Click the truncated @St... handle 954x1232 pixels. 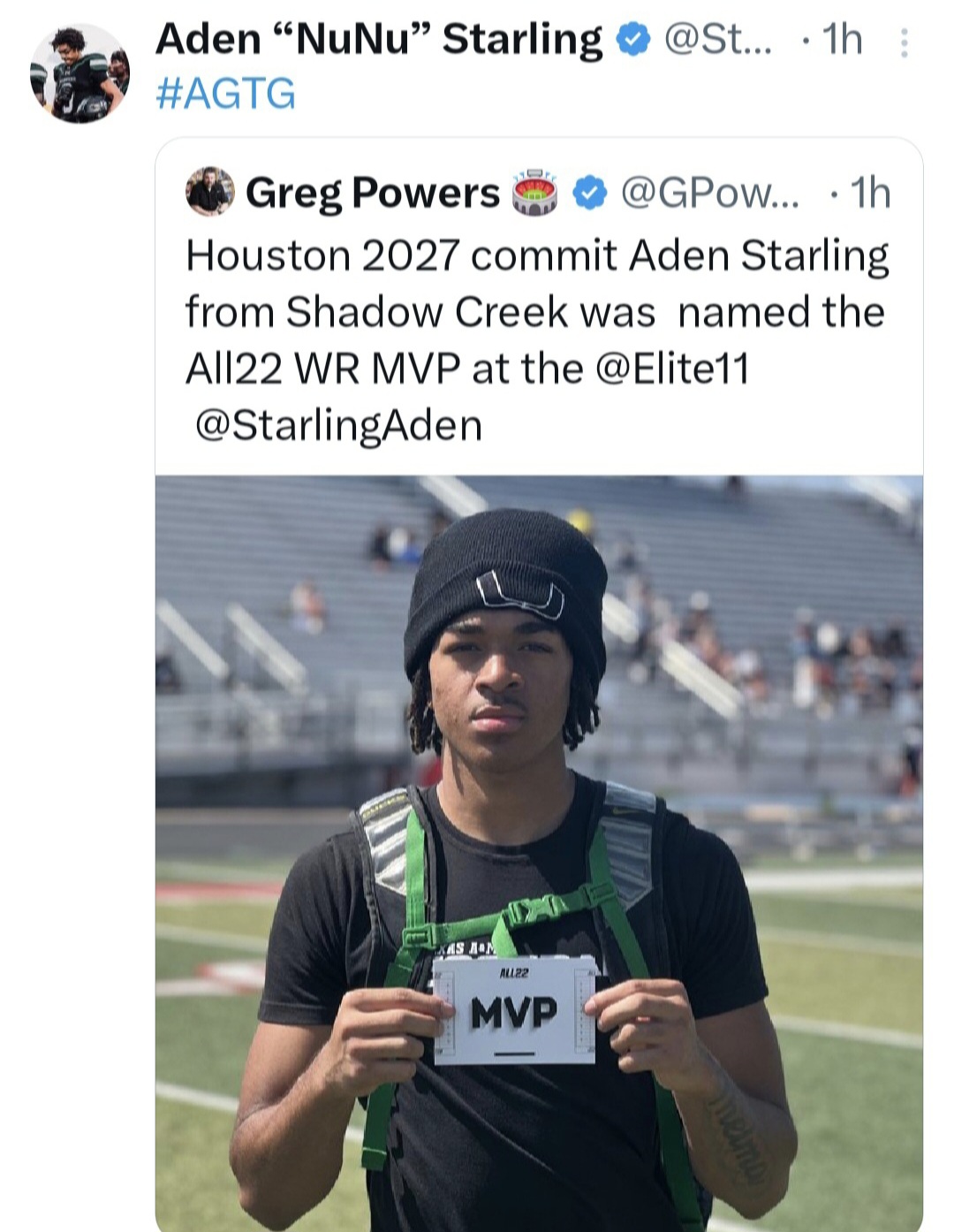click(x=716, y=40)
